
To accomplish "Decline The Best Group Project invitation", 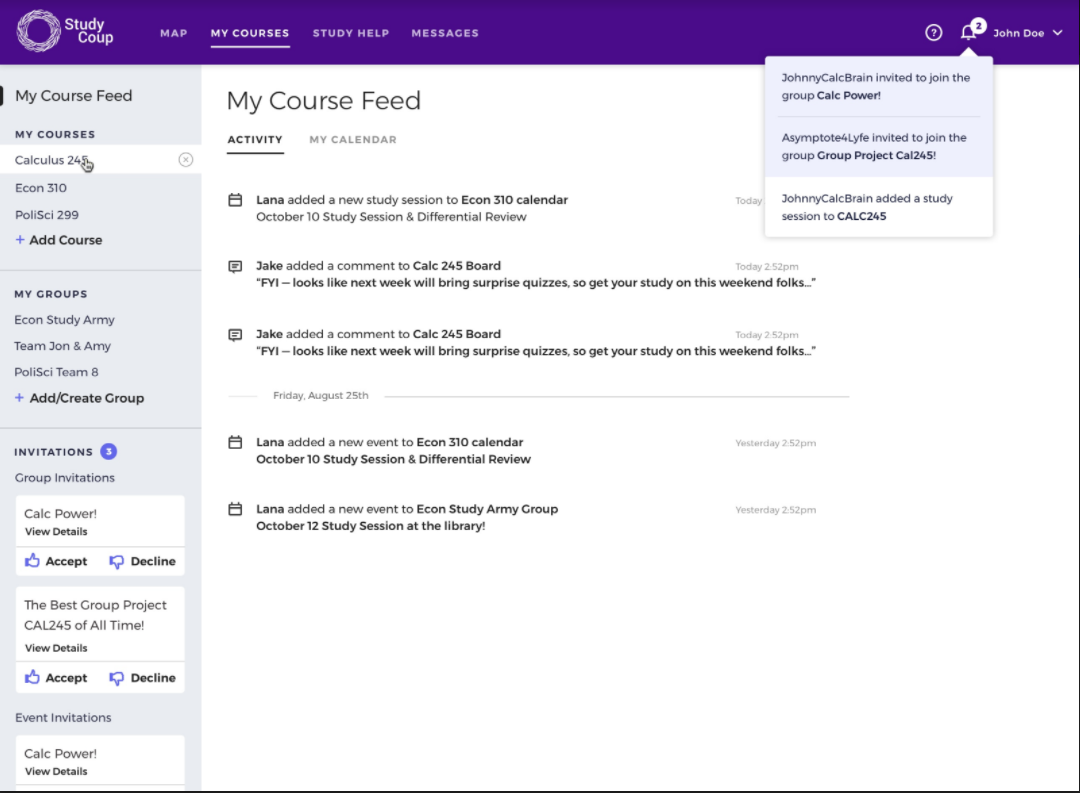I will pyautogui.click(x=142, y=678).
